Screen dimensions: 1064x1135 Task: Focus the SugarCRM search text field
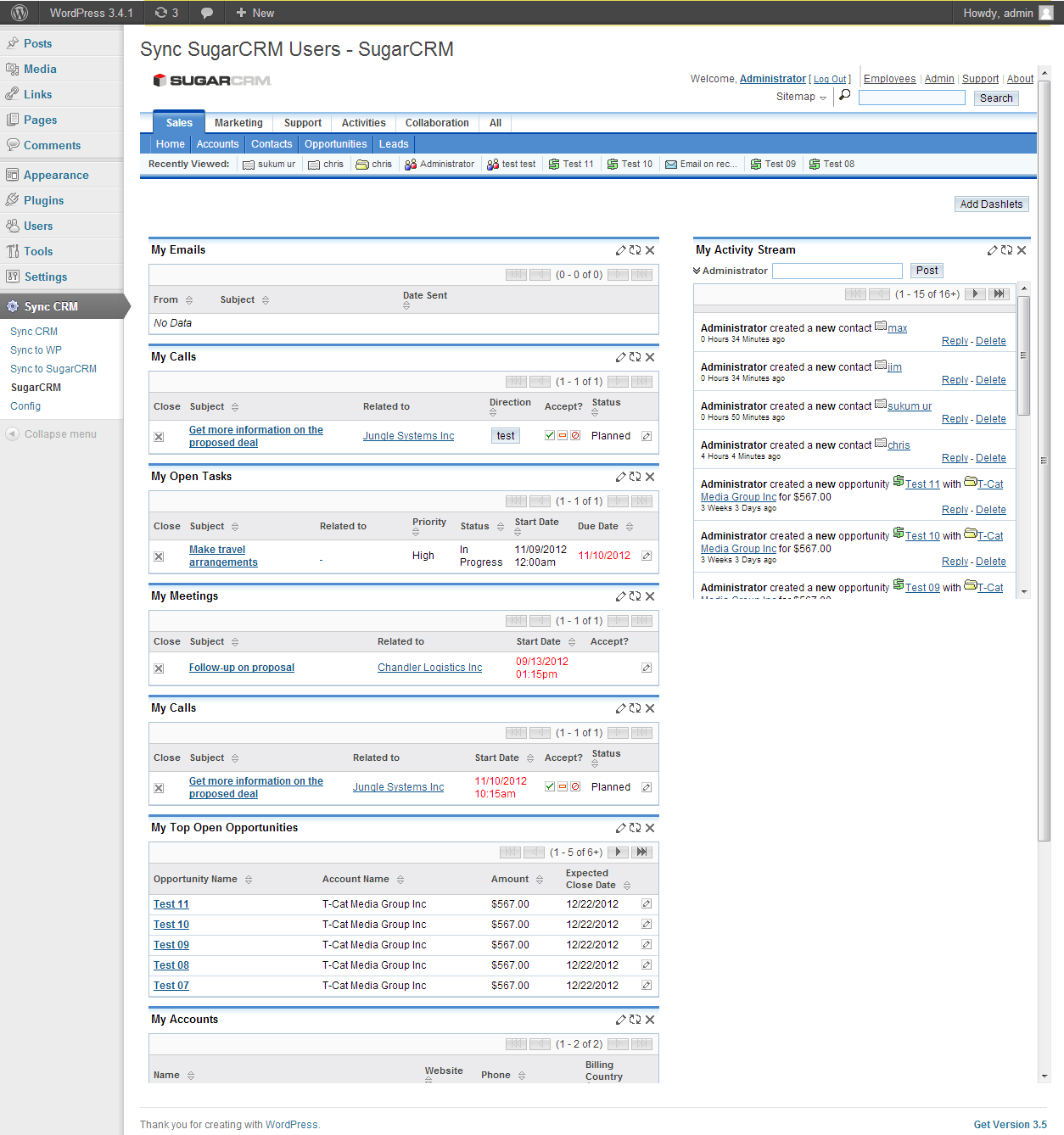point(911,98)
